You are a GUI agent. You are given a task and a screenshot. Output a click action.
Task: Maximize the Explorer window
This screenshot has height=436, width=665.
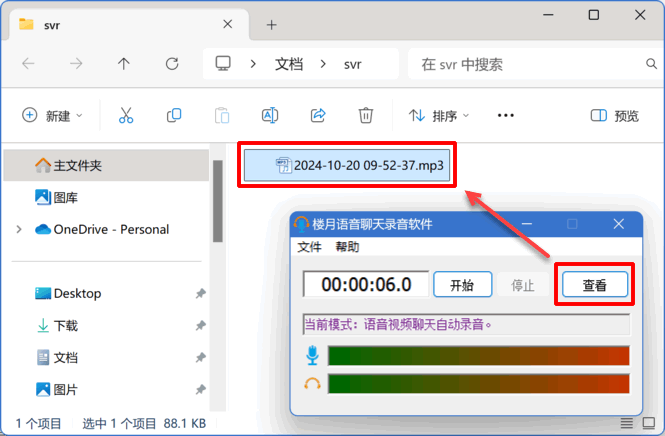594,15
